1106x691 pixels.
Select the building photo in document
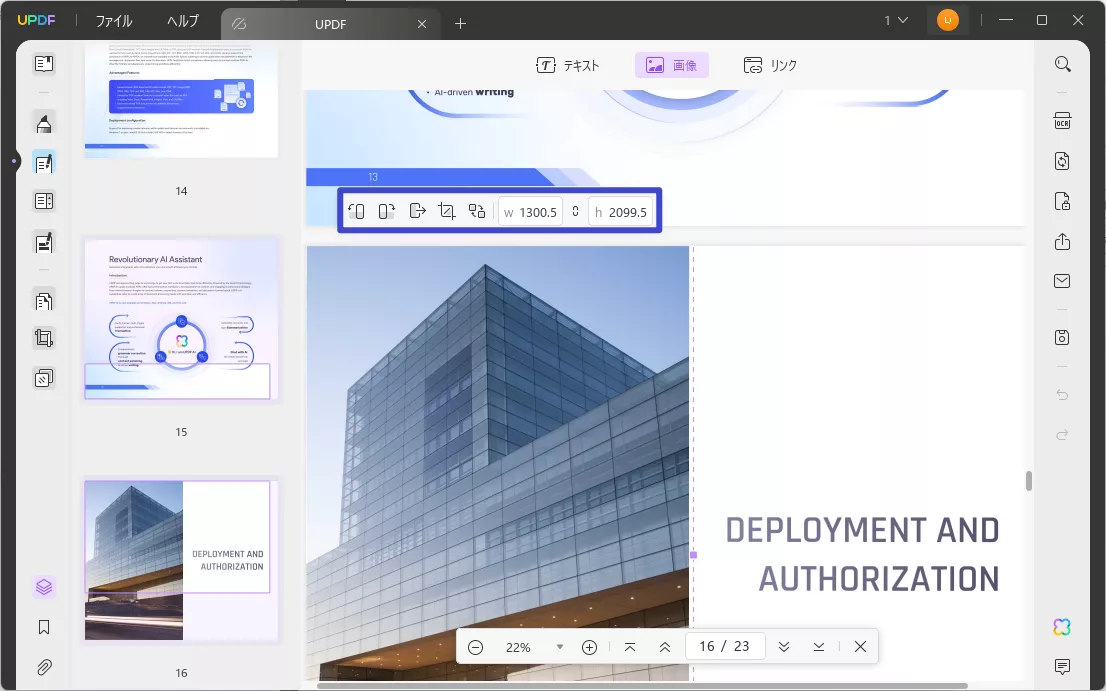498,463
